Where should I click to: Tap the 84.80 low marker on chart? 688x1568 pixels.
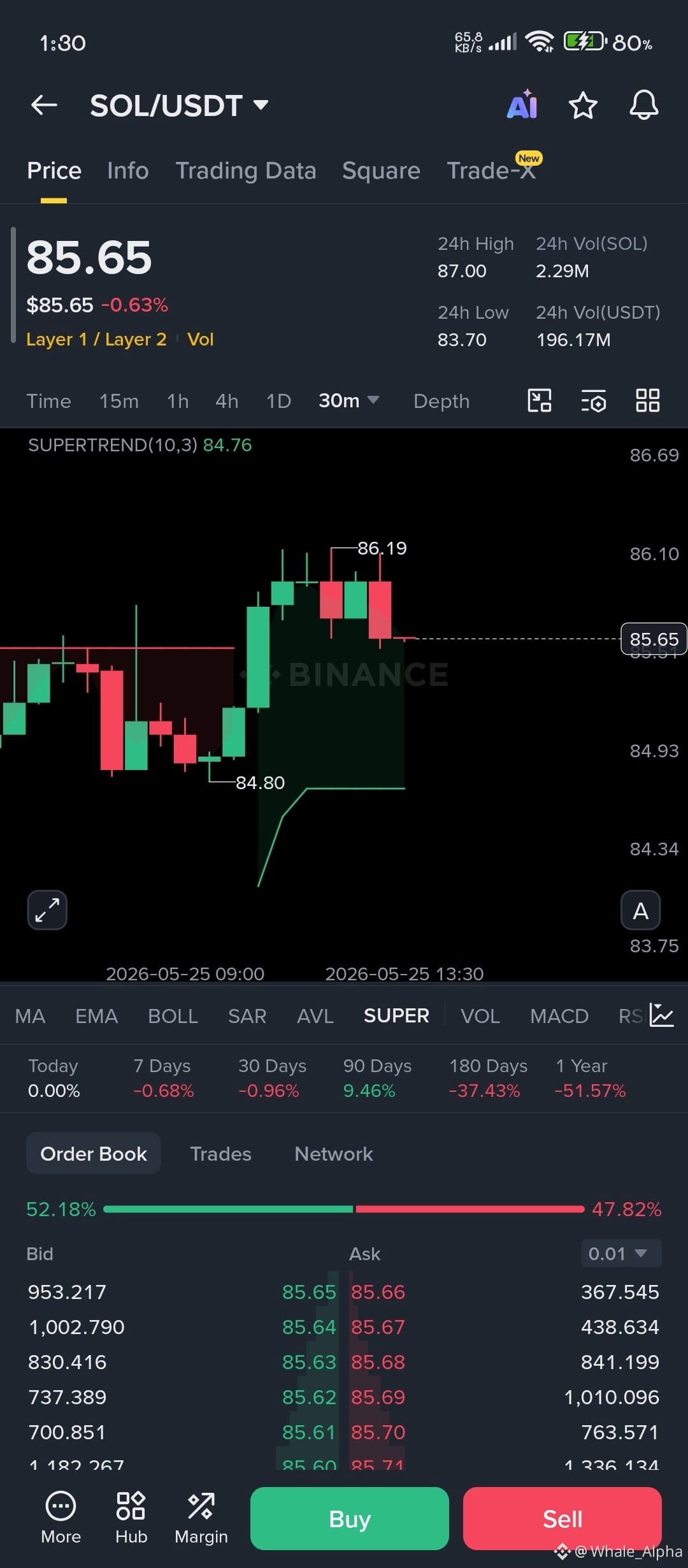click(x=260, y=783)
